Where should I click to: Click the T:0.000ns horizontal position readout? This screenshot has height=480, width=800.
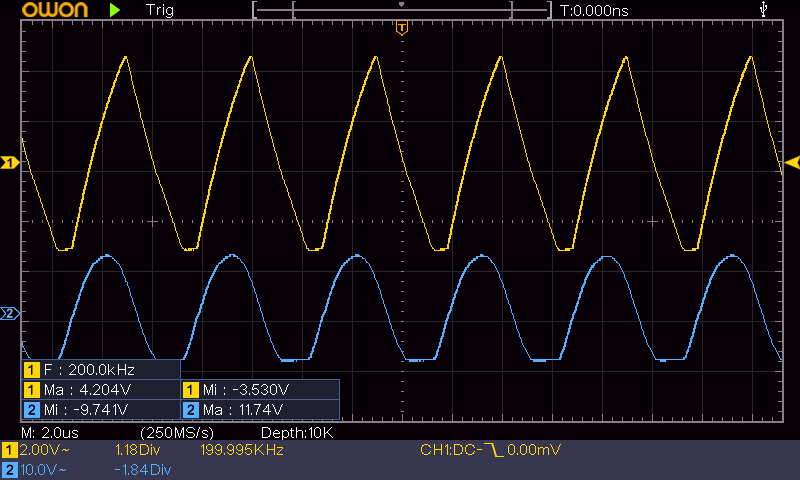(x=594, y=11)
